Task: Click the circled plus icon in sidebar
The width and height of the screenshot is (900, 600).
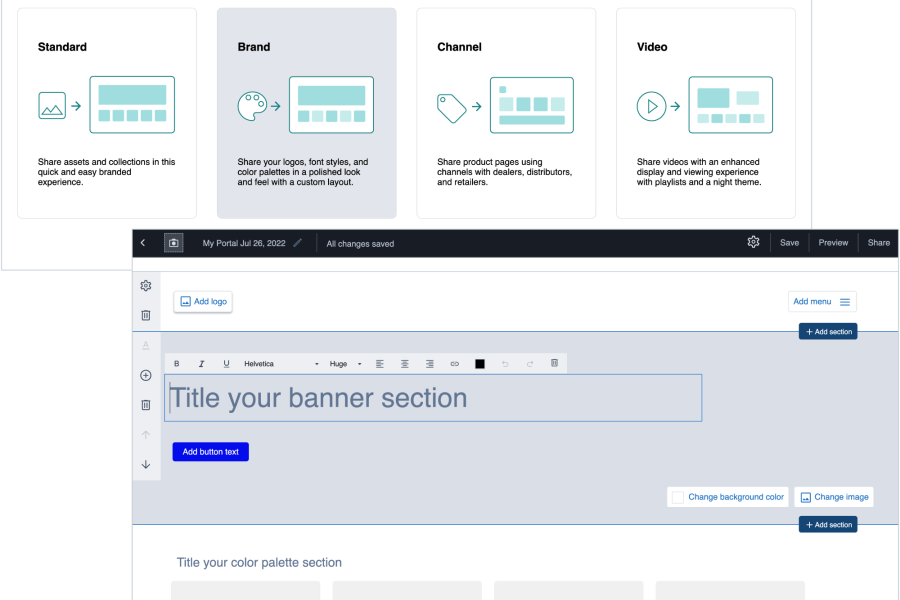Action: (146, 375)
